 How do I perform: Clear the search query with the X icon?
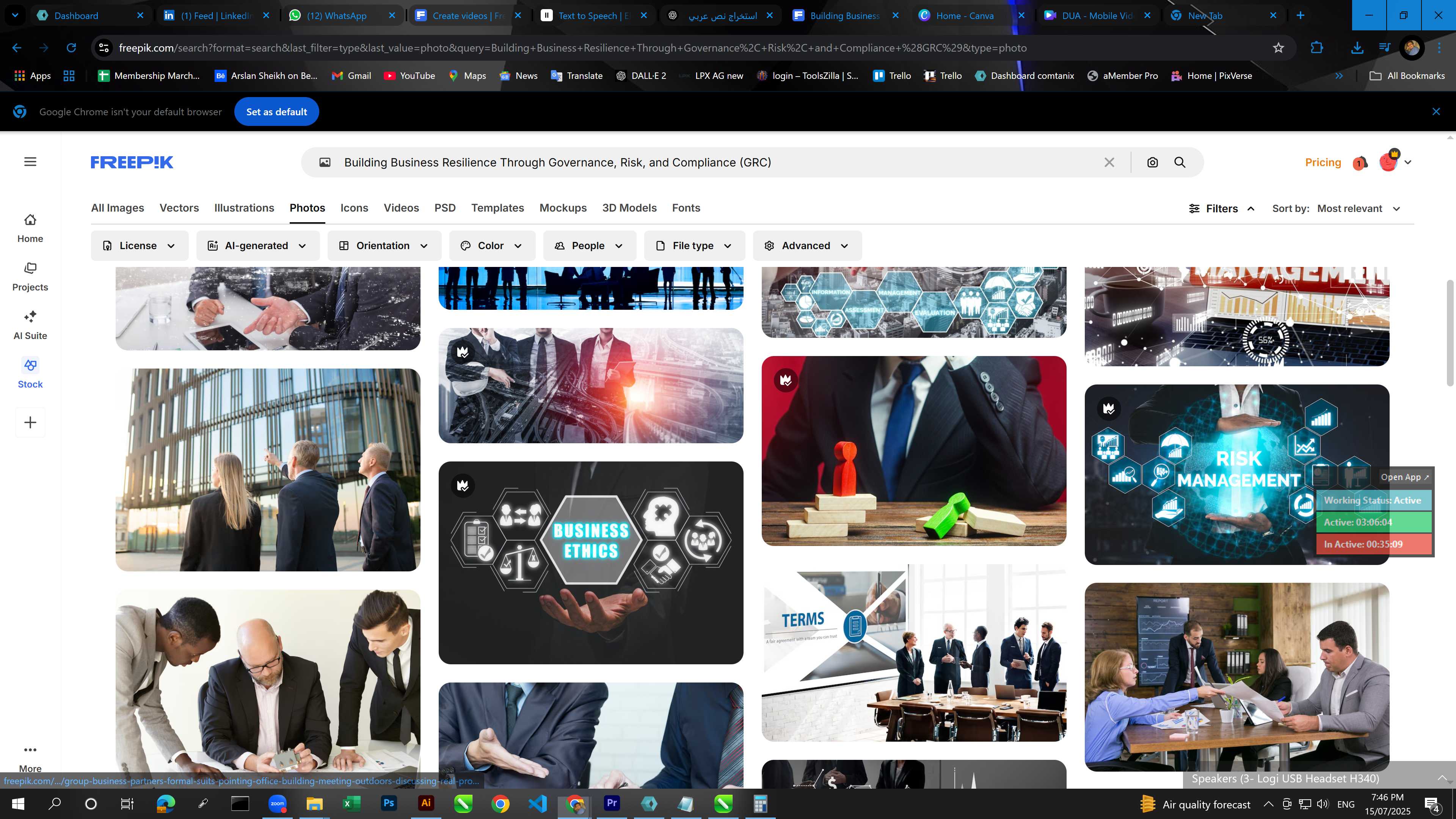click(x=1109, y=162)
